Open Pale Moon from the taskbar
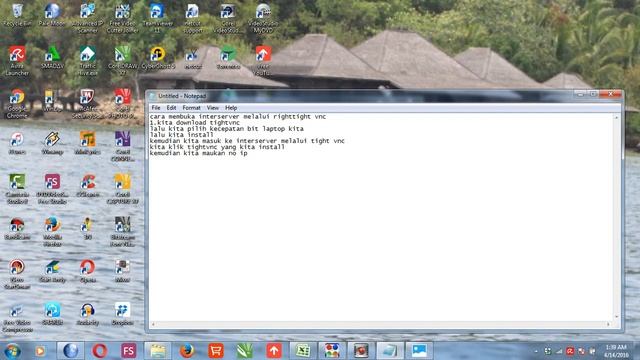The image size is (640, 360). point(71,351)
